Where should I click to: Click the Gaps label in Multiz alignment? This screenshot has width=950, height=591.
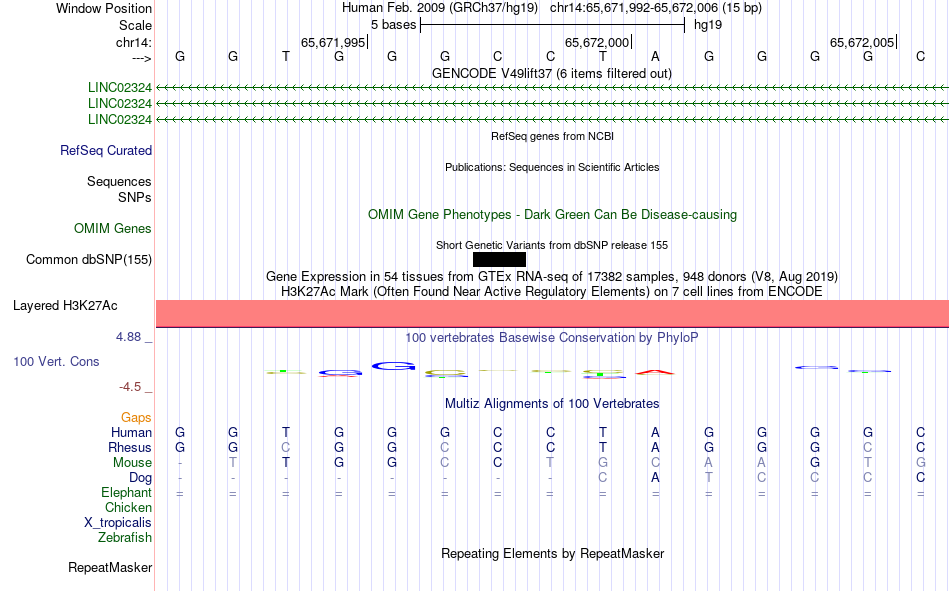(136, 418)
